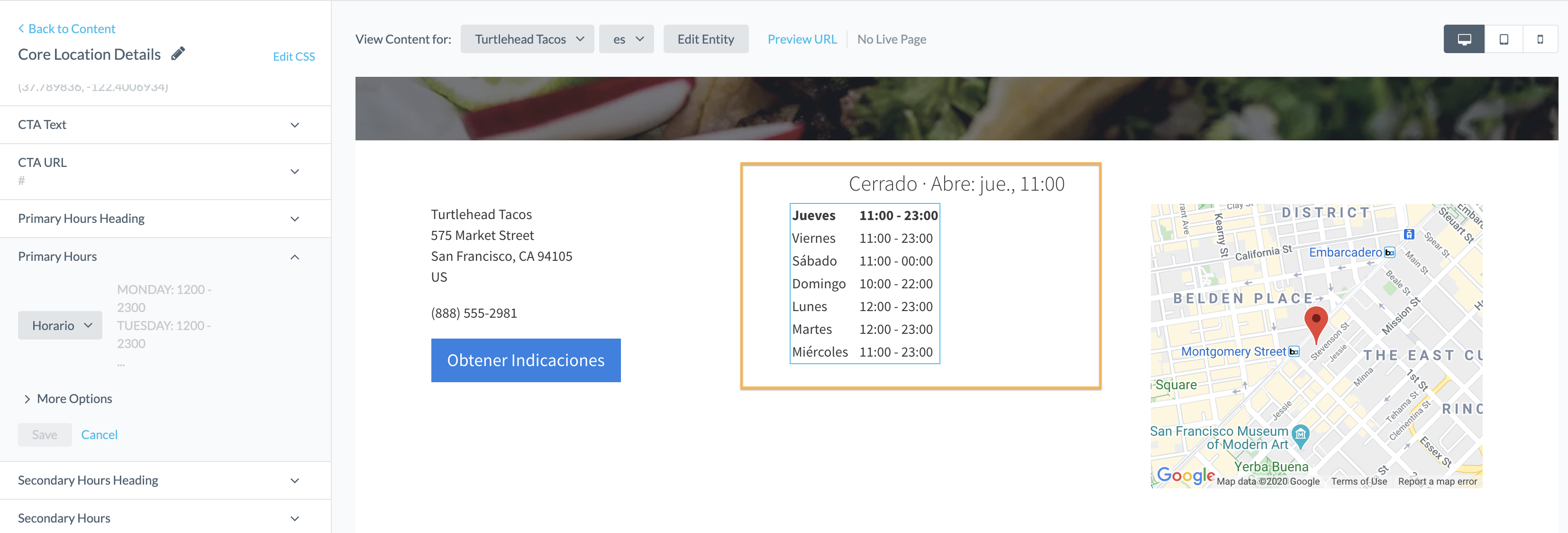Viewport: 1568px width, 533px height.
Task: Open the es language dropdown
Action: point(626,39)
